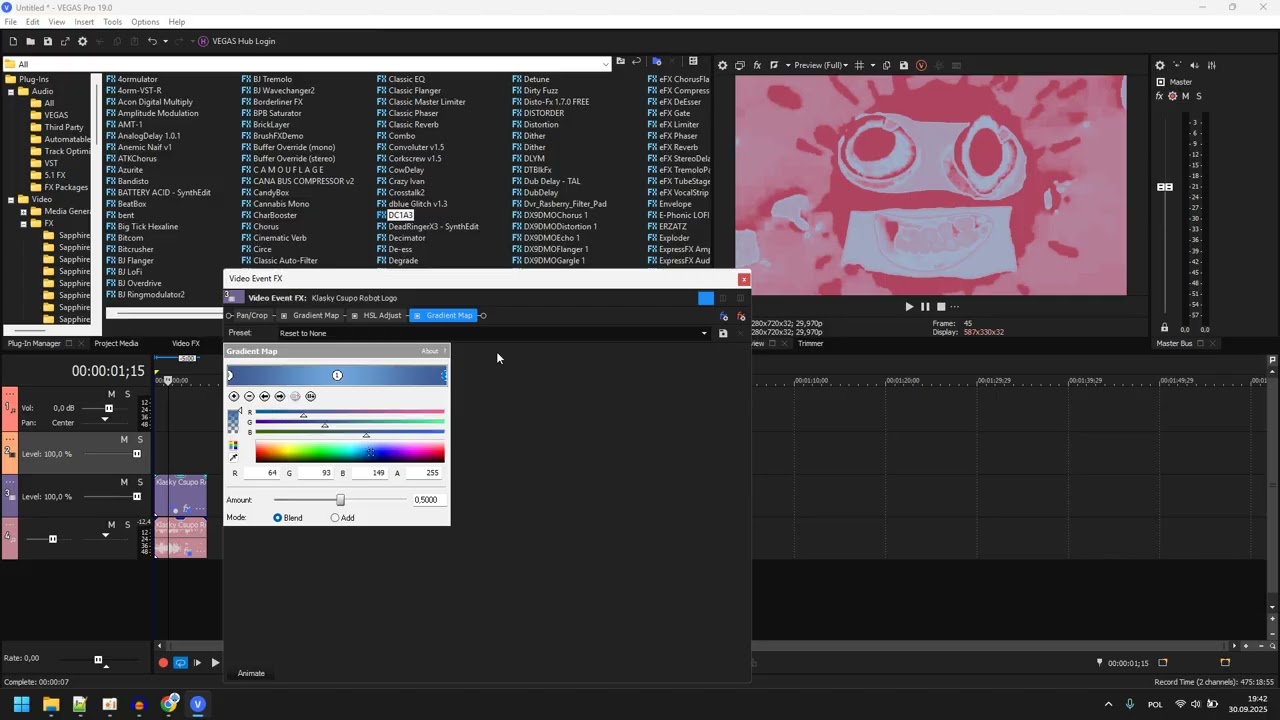This screenshot has height=720, width=1280.
Task: Open project Properties gear in main toolbar
Action: click(x=83, y=41)
